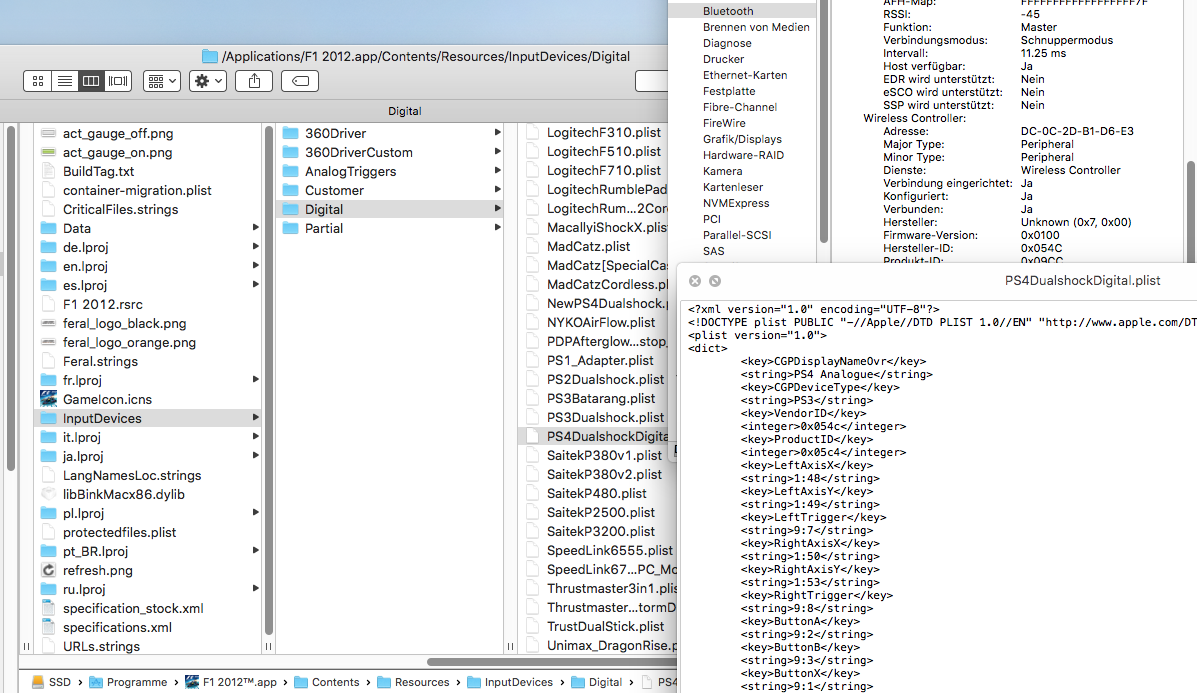Select PS1_Adapter.plist file
This screenshot has width=1197, height=693.
point(598,360)
